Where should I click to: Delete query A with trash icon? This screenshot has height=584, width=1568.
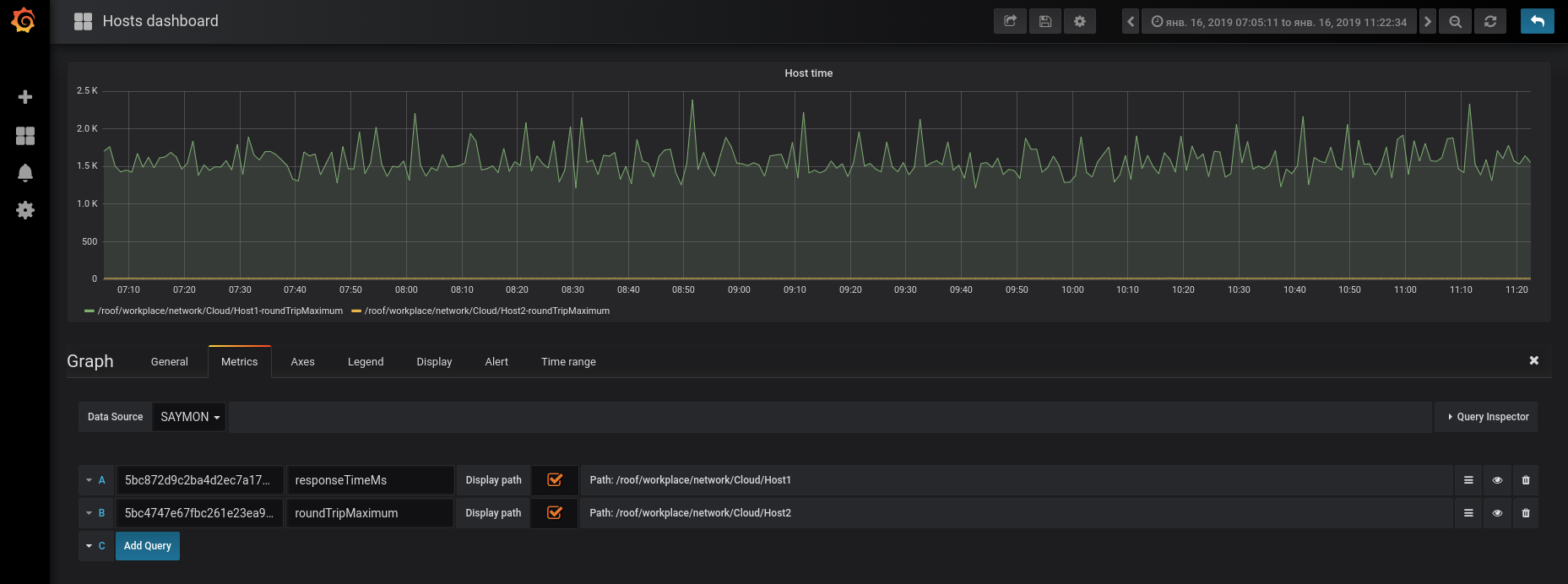coord(1526,480)
